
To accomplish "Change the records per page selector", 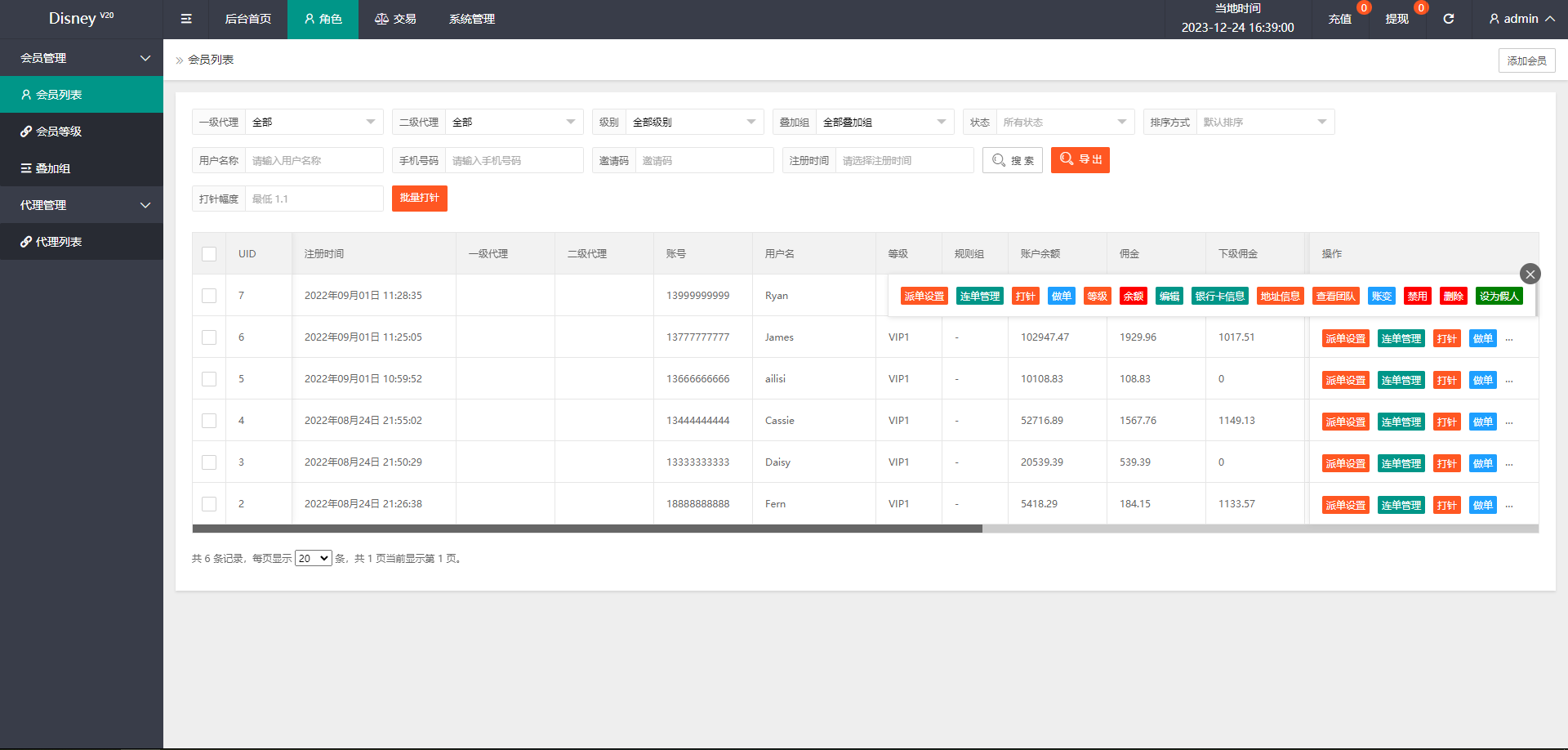I will tap(313, 559).
